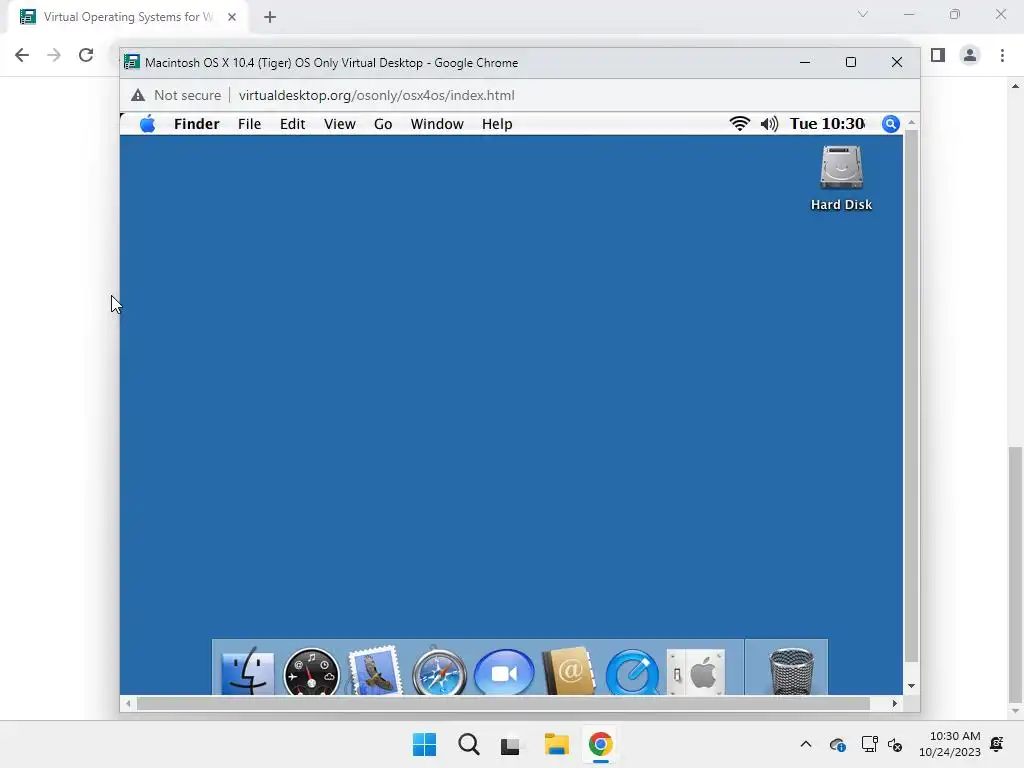Click the OneDrive cloud tray icon

(x=838, y=744)
